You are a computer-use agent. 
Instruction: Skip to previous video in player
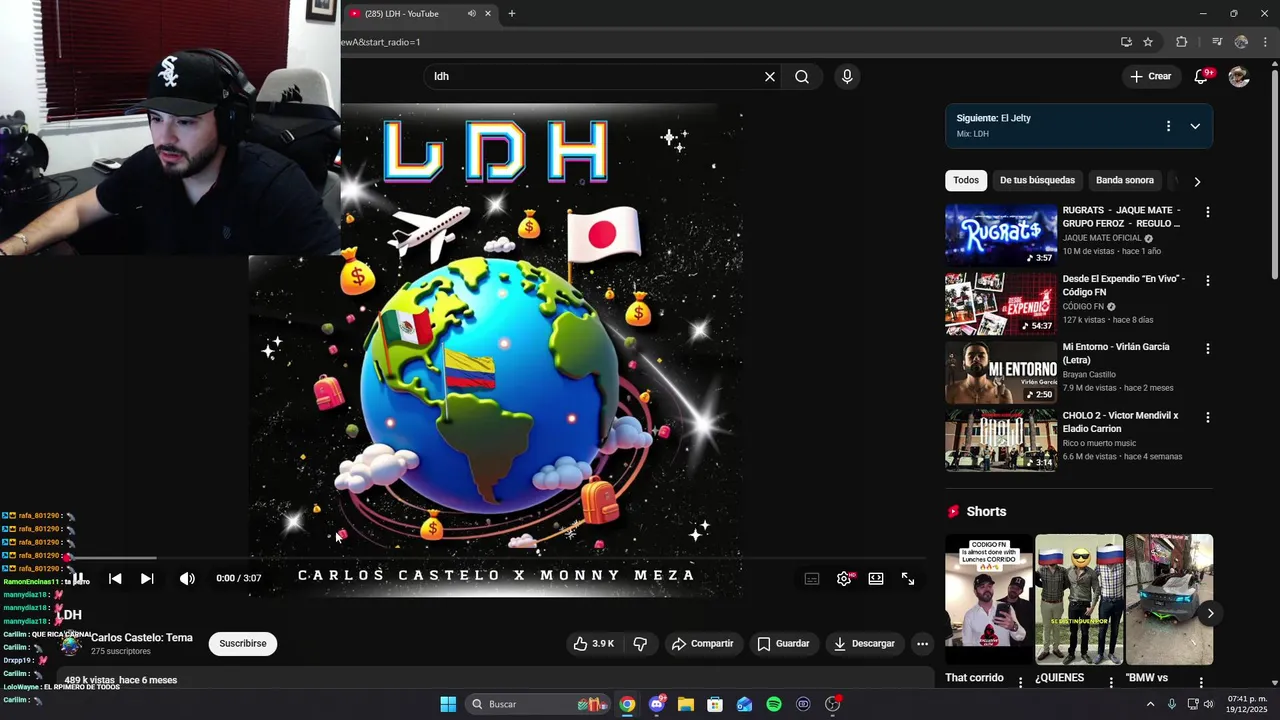pyautogui.click(x=115, y=578)
